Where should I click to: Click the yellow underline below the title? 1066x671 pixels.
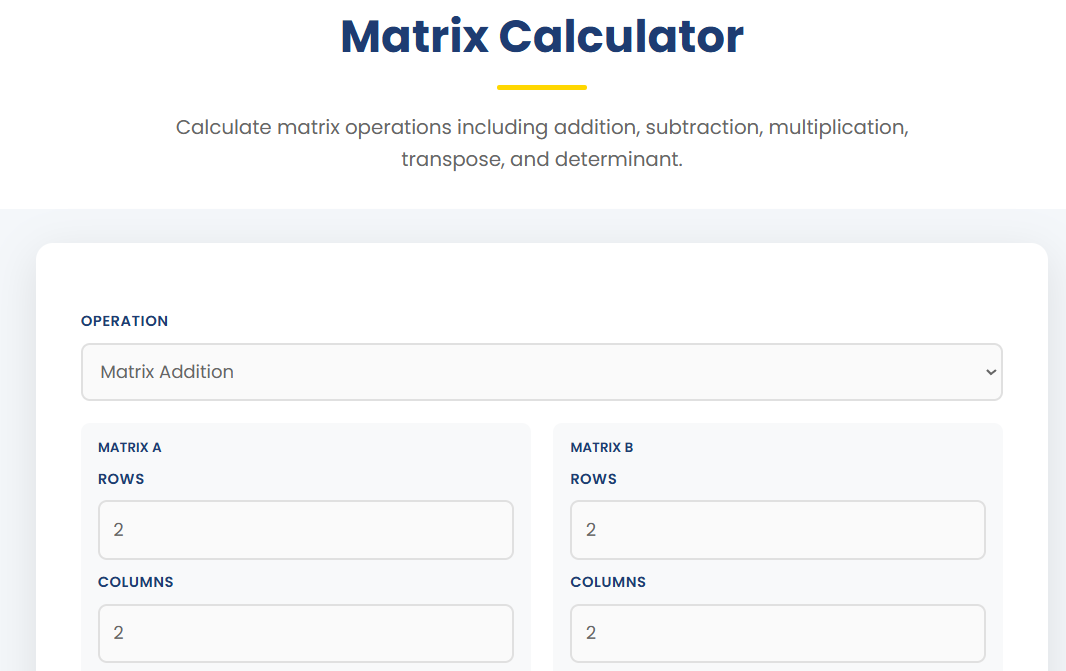point(541,87)
